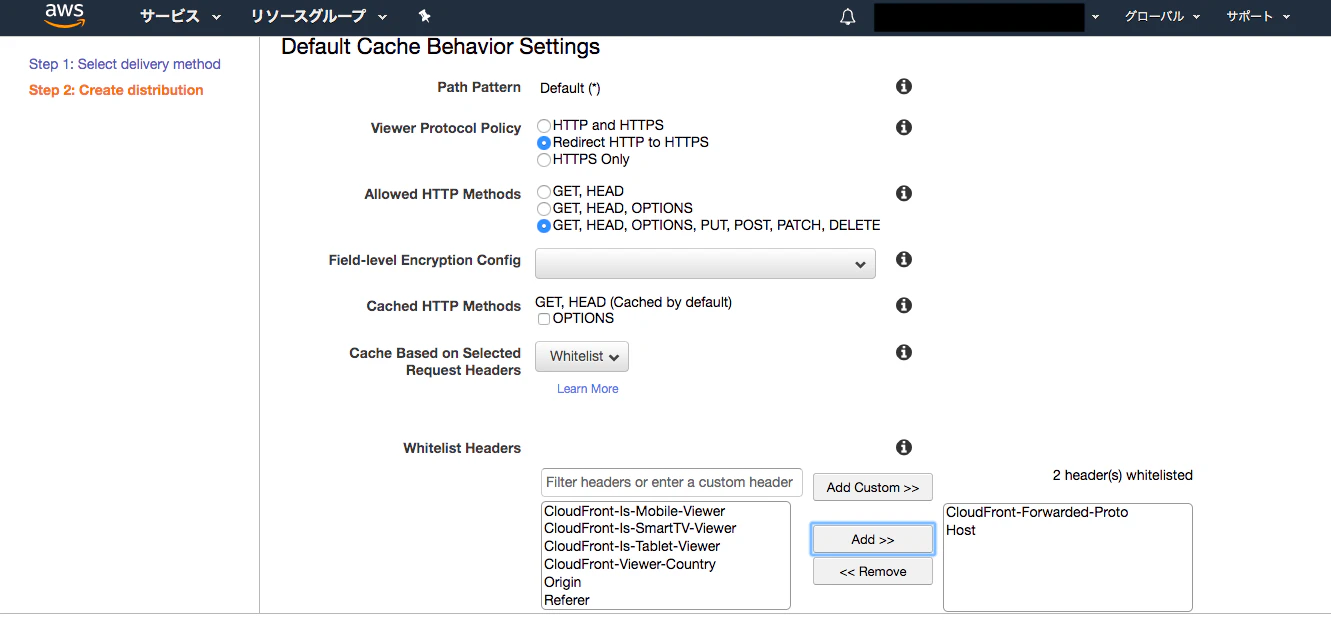Open the グローバル region menu
This screenshot has height=620, width=1331.
click(1162, 17)
